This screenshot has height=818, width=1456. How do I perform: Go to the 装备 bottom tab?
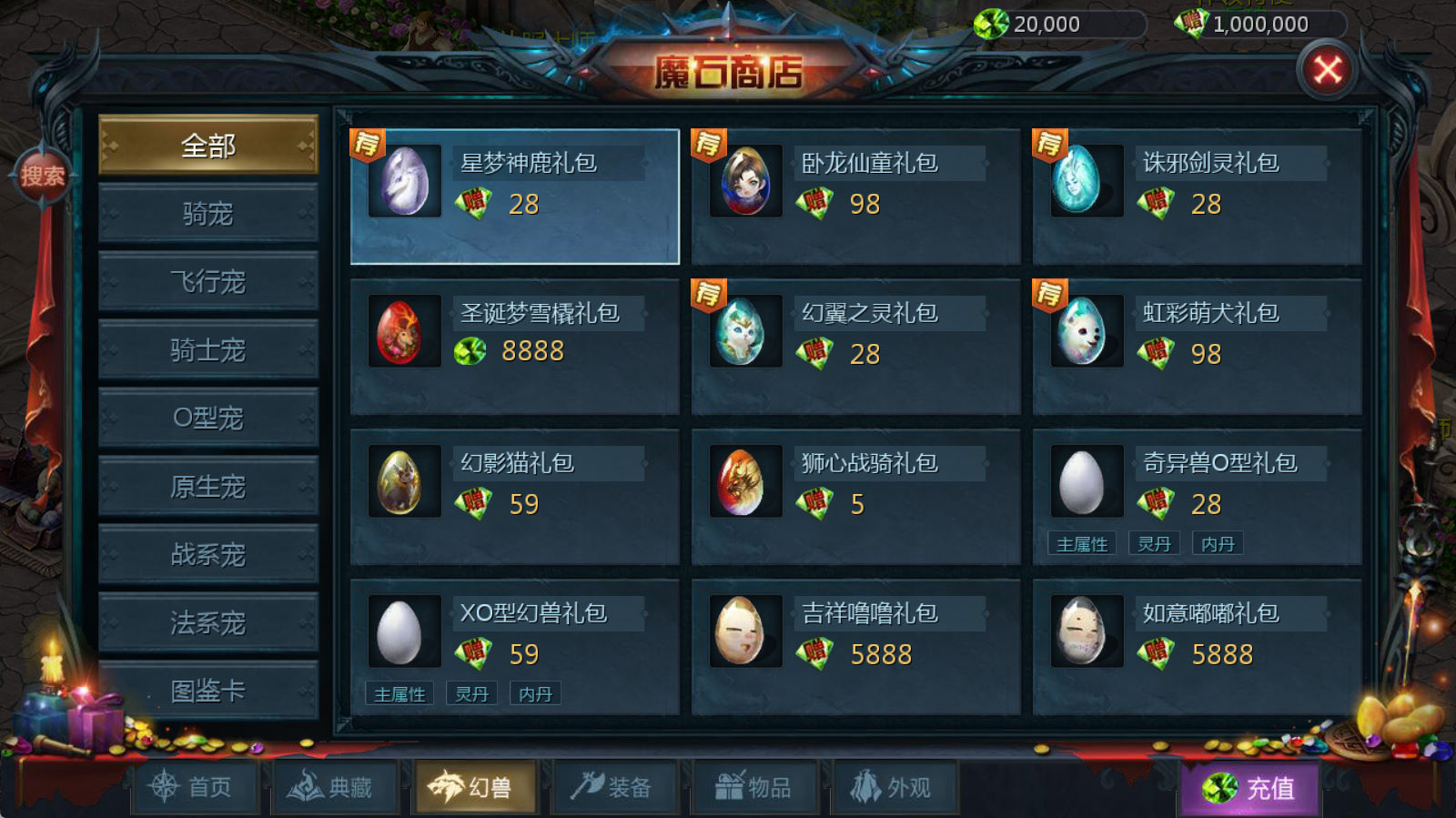coord(612,787)
